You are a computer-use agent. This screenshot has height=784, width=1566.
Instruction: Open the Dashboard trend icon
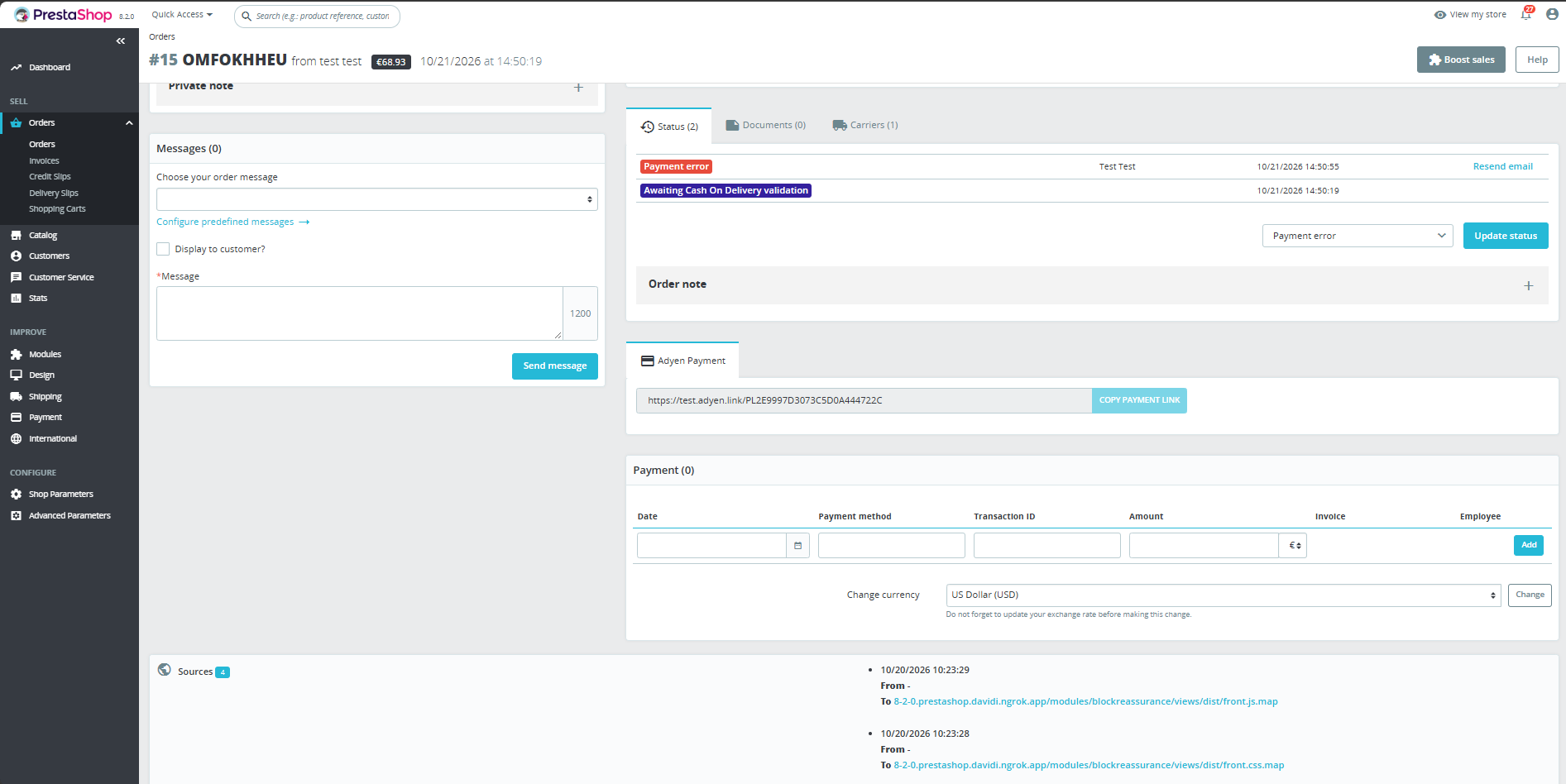coord(16,68)
